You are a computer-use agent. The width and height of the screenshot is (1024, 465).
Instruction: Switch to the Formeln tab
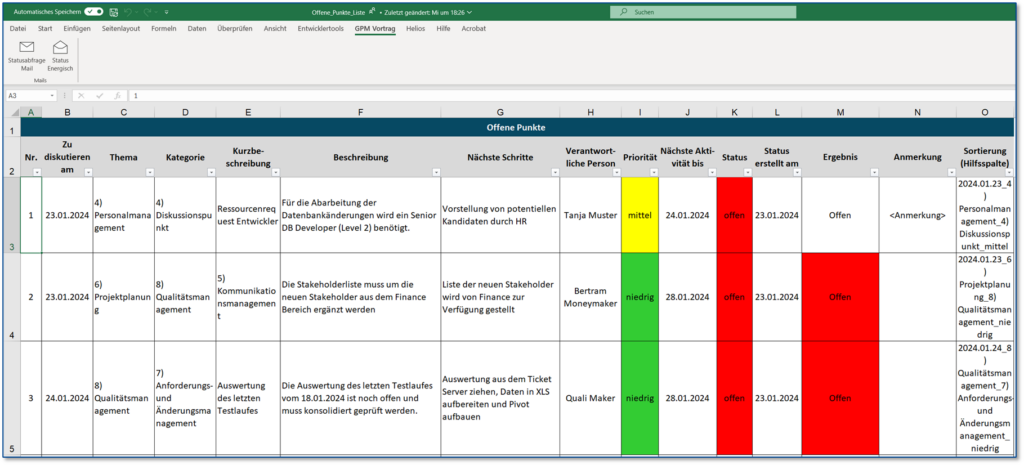click(164, 29)
